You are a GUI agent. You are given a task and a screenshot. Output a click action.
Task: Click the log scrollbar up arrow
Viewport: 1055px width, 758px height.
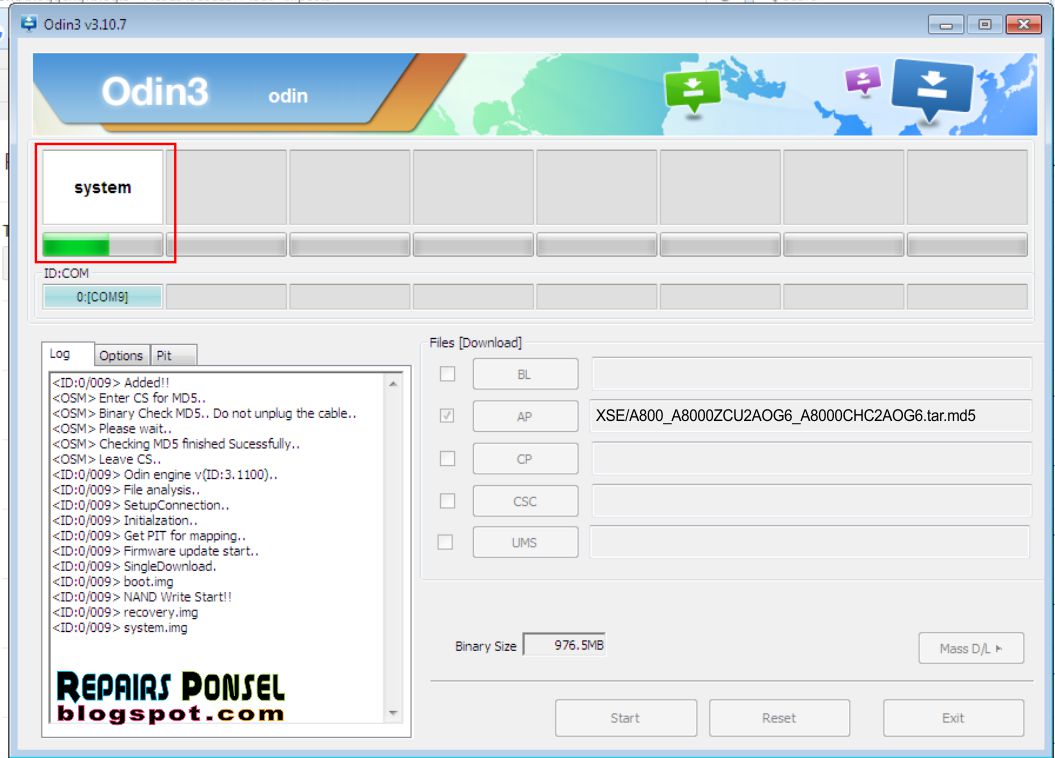tap(393, 383)
